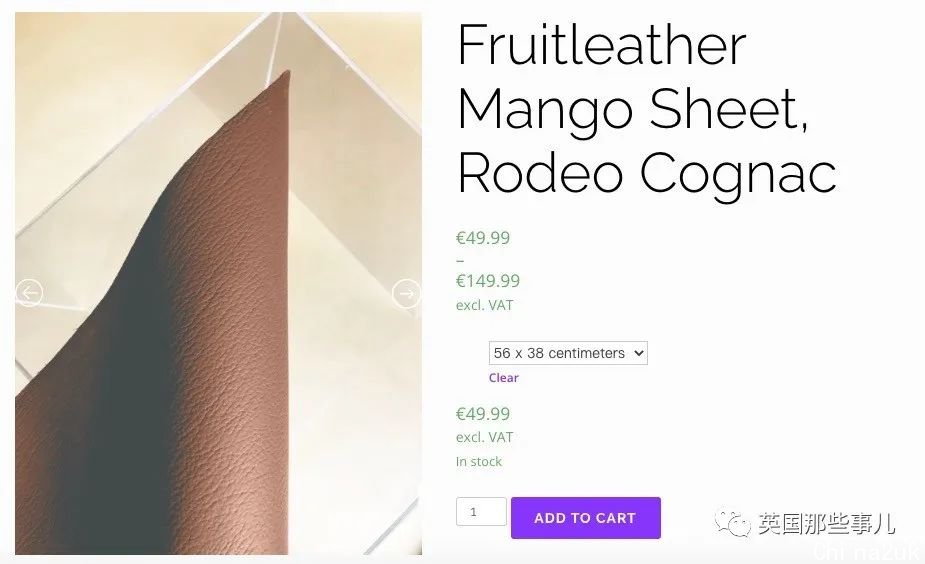
Task: Click the €49.99 price above In stock
Action: [x=483, y=414]
